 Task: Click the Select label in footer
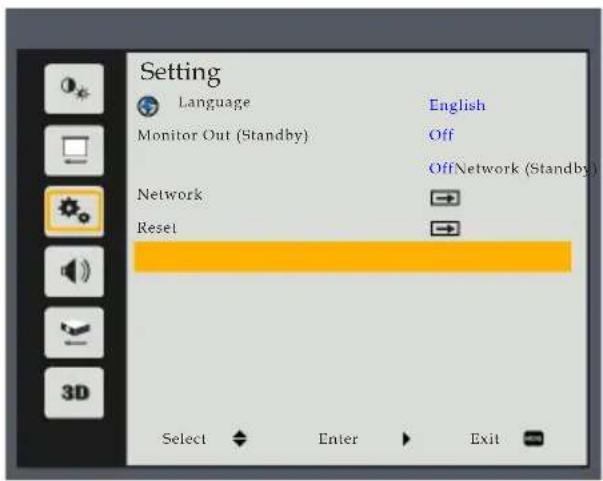[x=184, y=439]
